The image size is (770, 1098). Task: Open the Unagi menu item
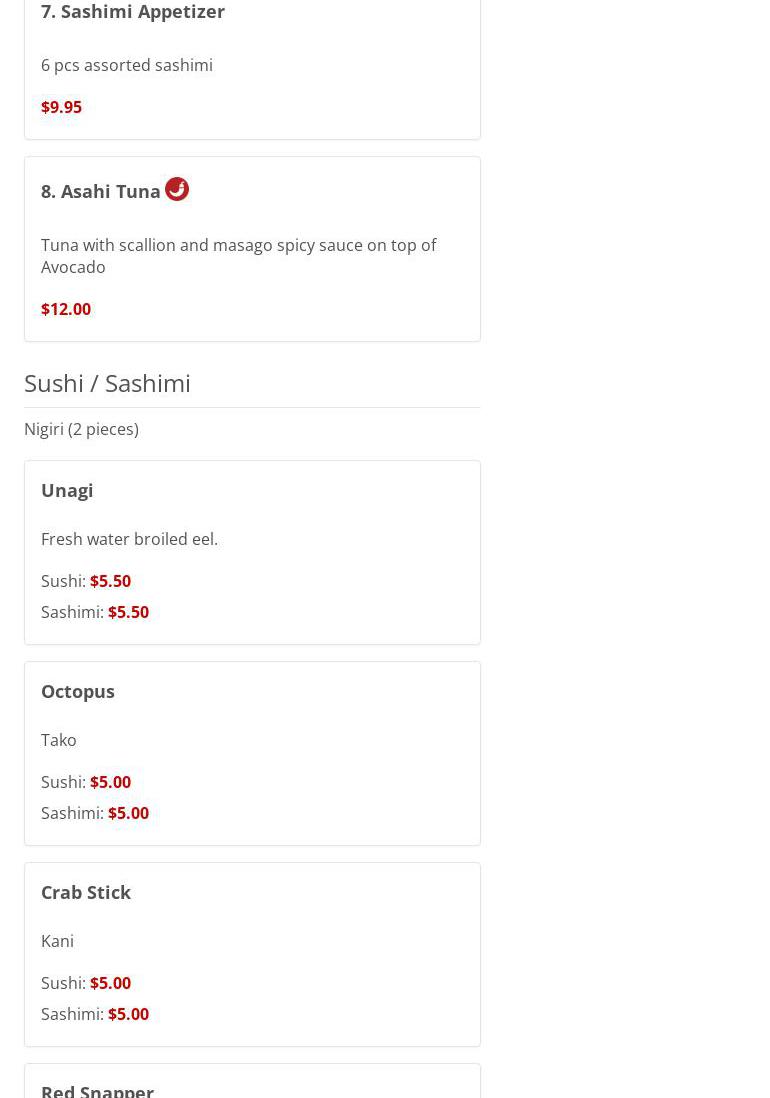coord(67,490)
